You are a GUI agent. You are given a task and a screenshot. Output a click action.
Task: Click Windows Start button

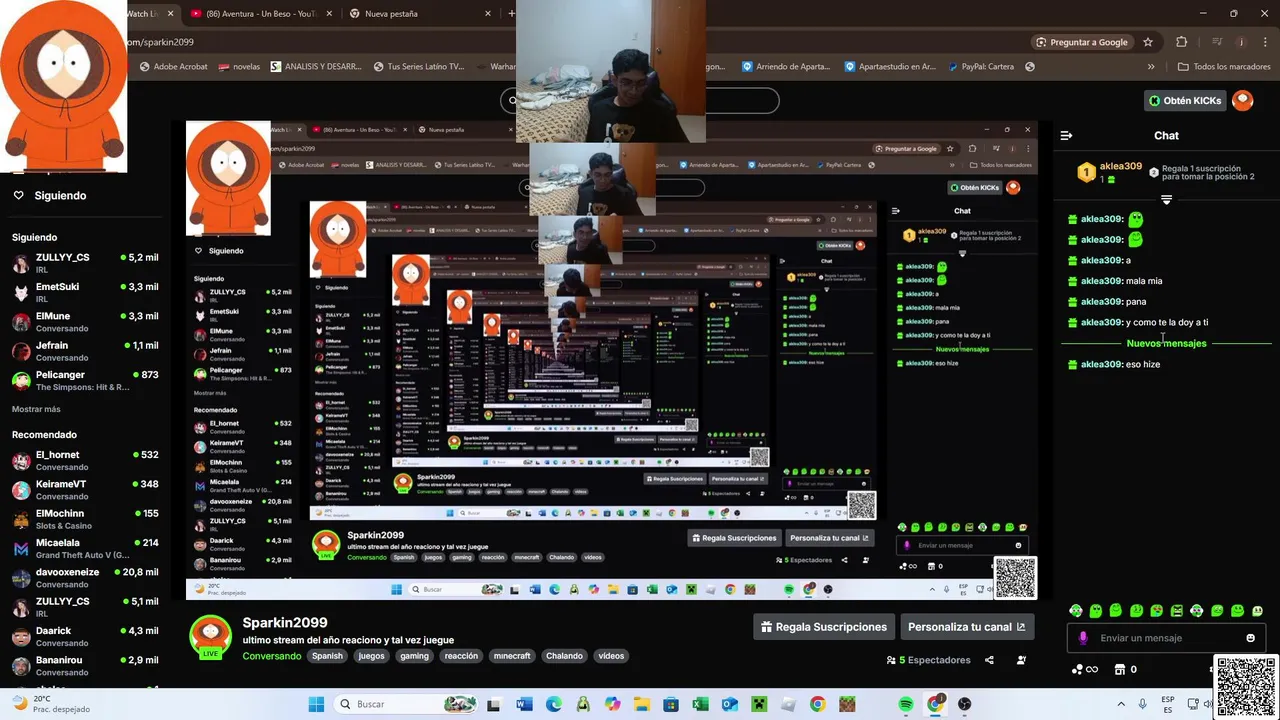pyautogui.click(x=316, y=704)
